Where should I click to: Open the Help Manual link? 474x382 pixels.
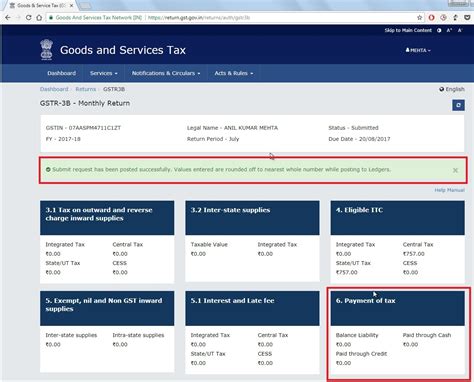449,190
